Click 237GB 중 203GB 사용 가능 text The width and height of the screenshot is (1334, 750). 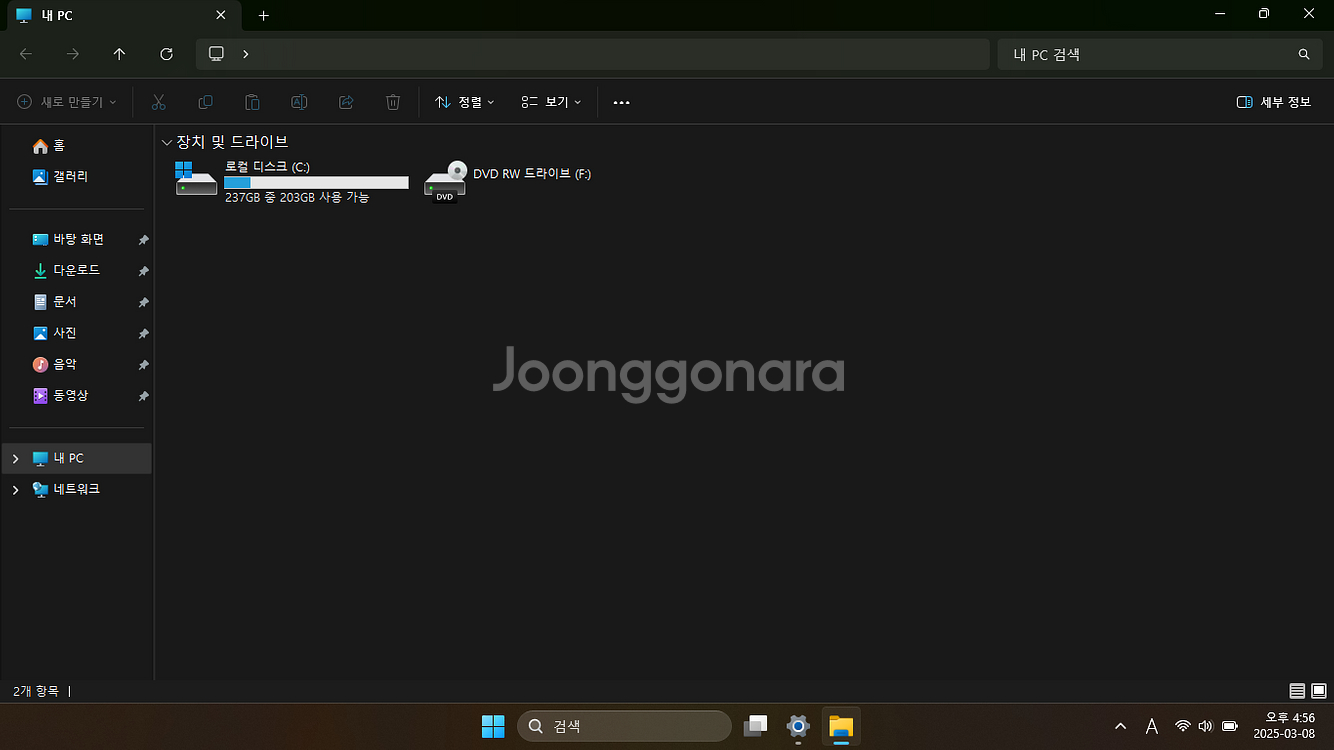coord(297,198)
